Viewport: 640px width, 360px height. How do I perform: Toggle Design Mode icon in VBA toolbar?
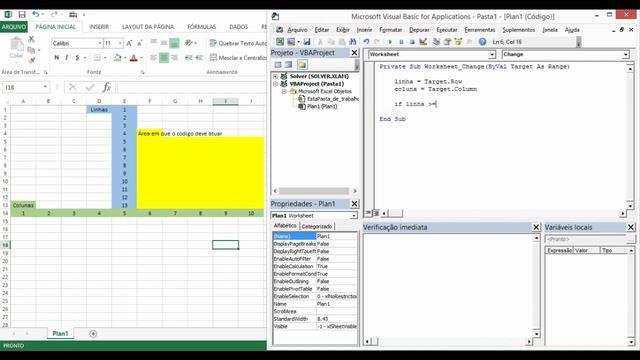point(423,42)
